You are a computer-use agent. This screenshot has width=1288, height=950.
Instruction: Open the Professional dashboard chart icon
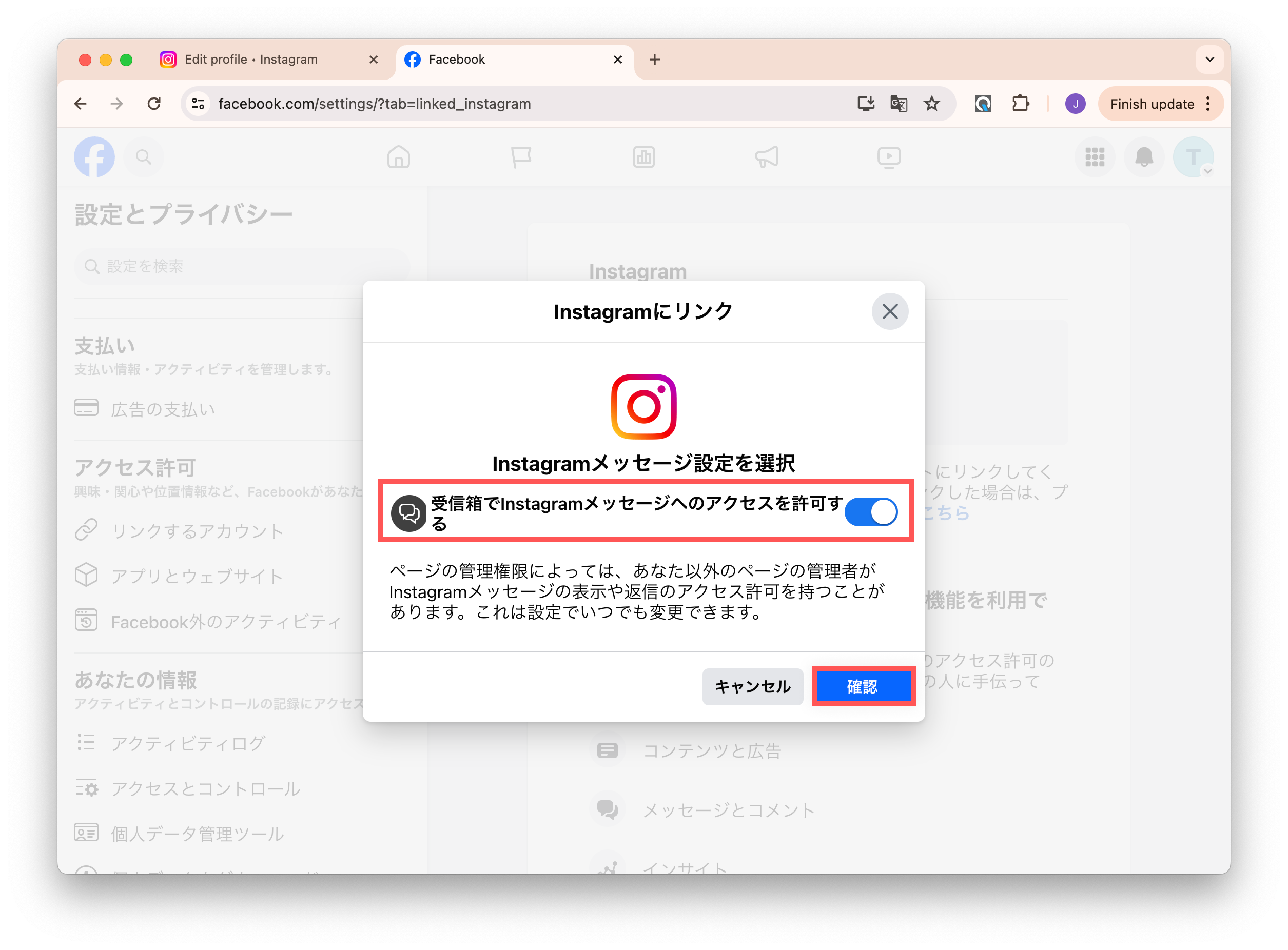tap(643, 157)
